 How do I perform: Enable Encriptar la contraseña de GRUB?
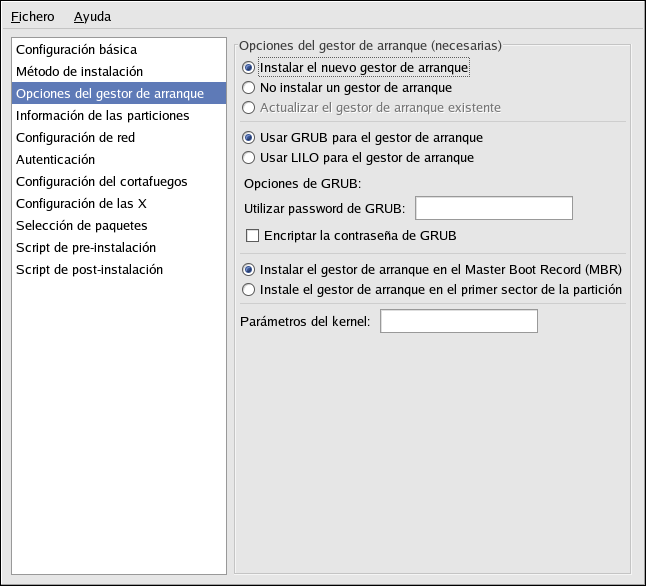click(x=253, y=235)
